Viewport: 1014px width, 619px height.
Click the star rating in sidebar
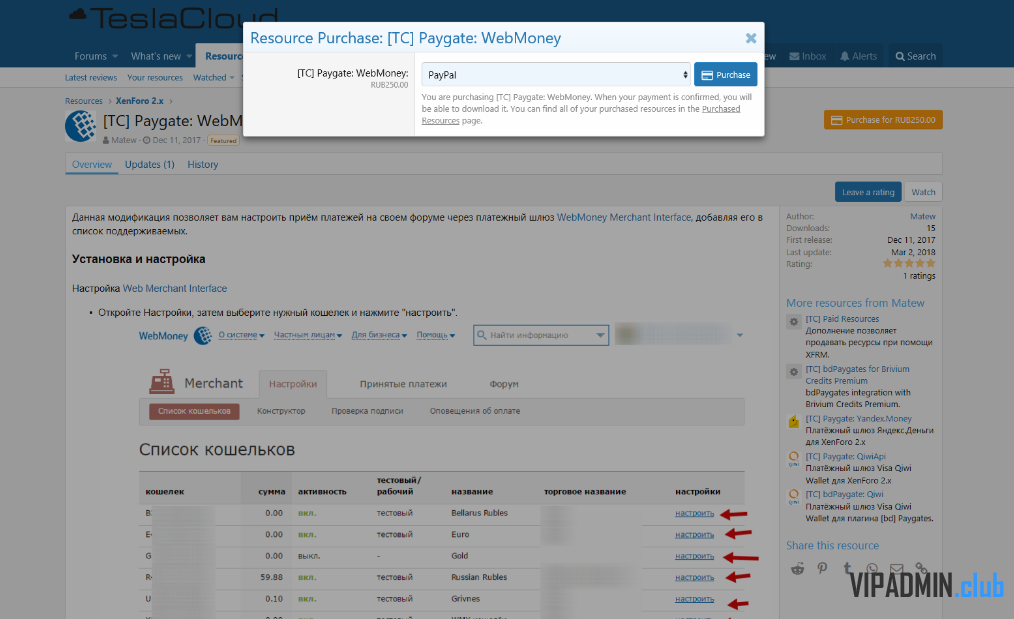(x=909, y=263)
